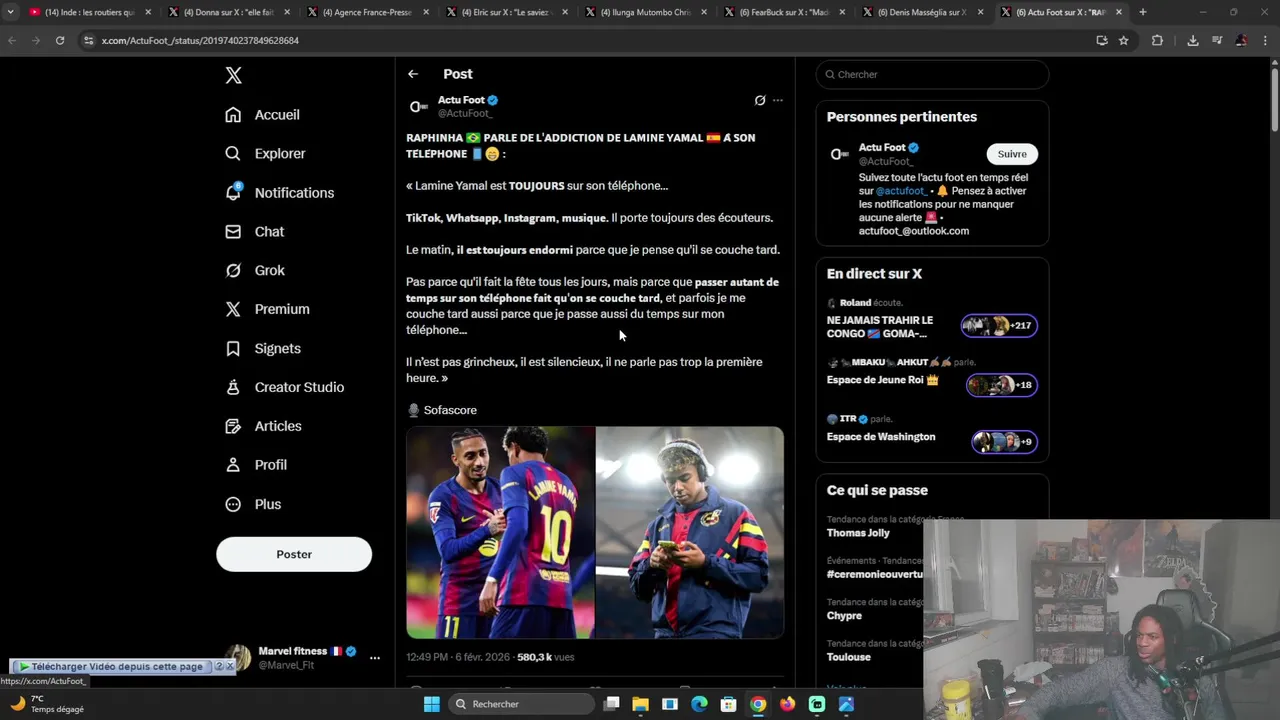The image size is (1280, 720).
Task: Focus the Chercher search field
Action: point(932,74)
